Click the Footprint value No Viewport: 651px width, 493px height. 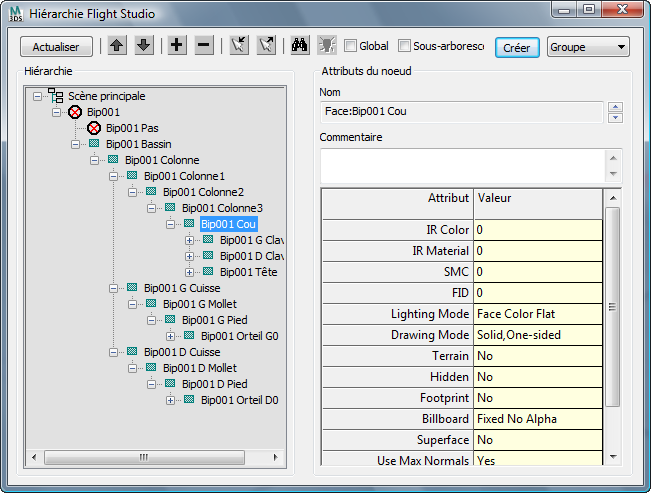[538, 398]
